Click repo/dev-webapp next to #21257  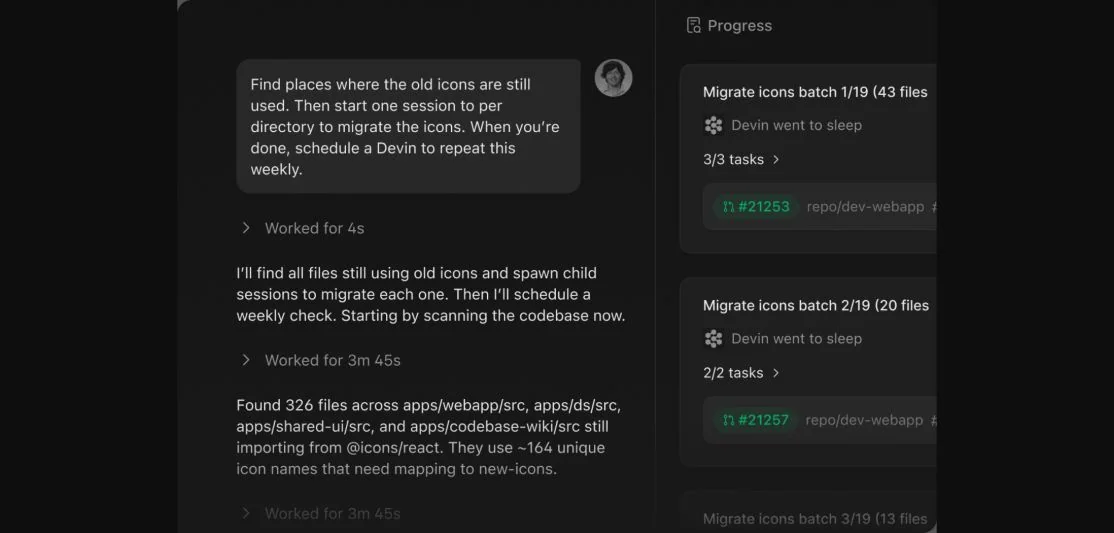click(x=864, y=420)
